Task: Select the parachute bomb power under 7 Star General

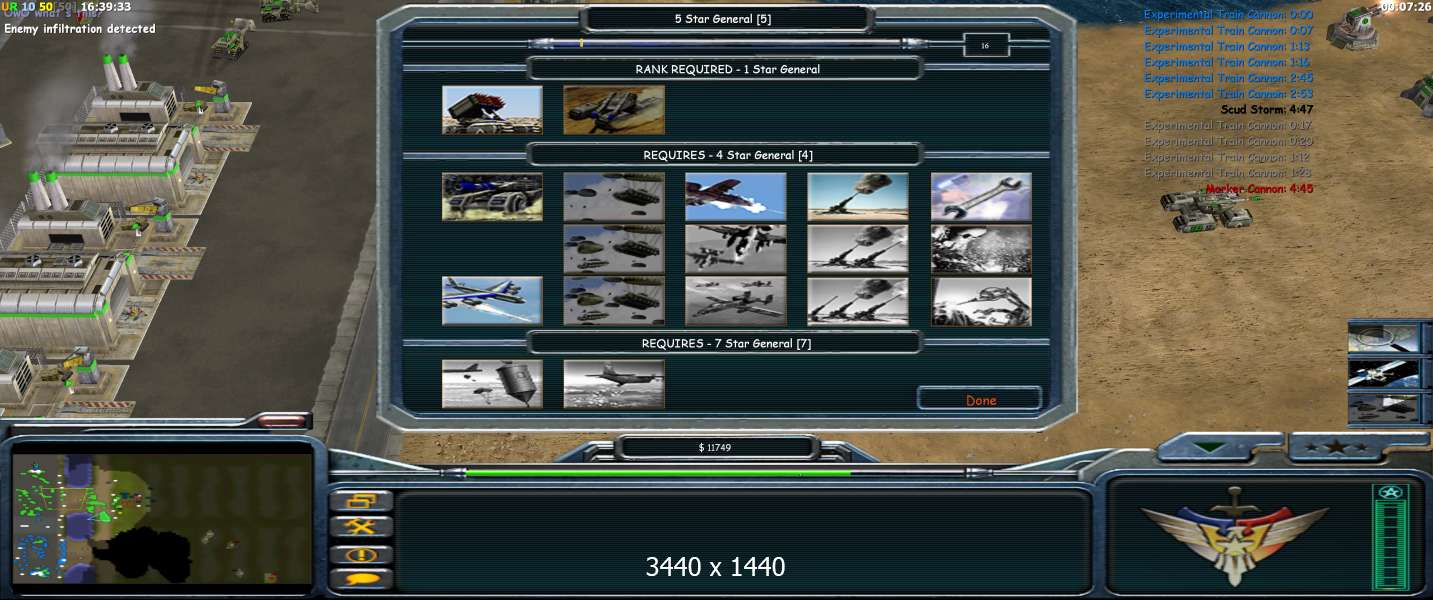Action: [492, 384]
